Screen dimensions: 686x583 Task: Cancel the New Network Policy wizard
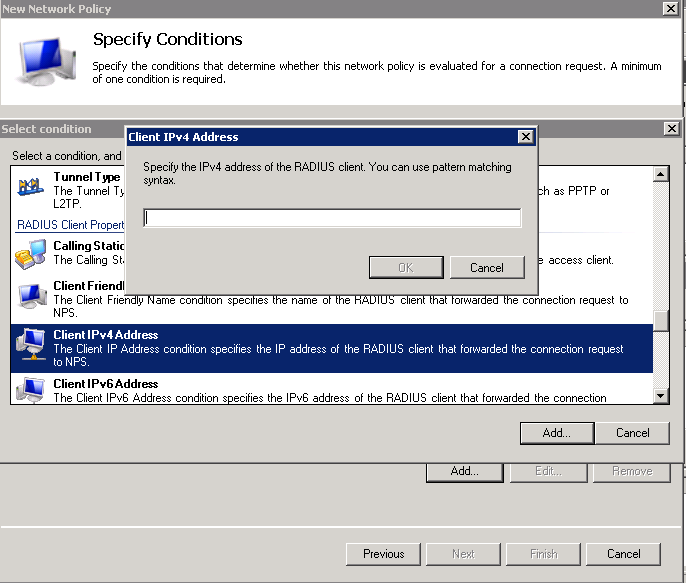tap(623, 554)
